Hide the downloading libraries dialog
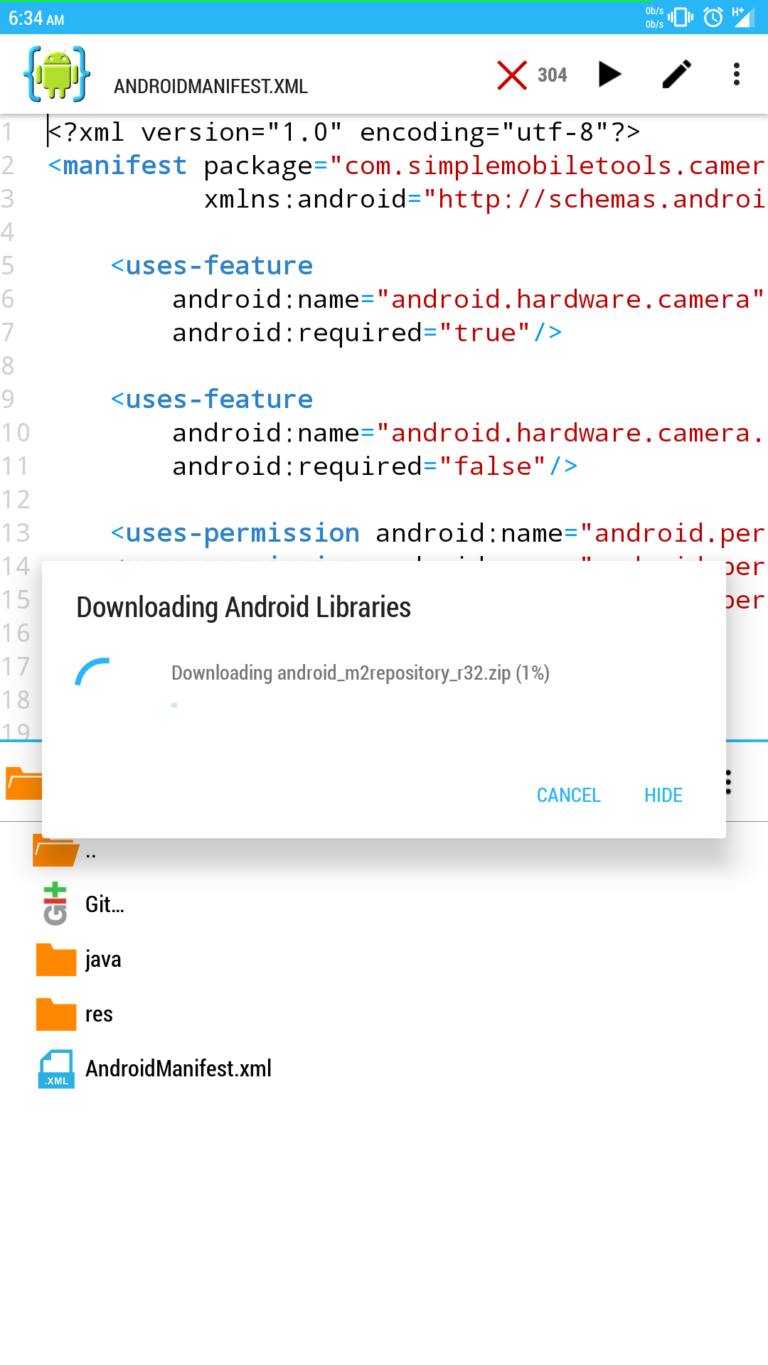This screenshot has width=768, height=1365. (663, 795)
